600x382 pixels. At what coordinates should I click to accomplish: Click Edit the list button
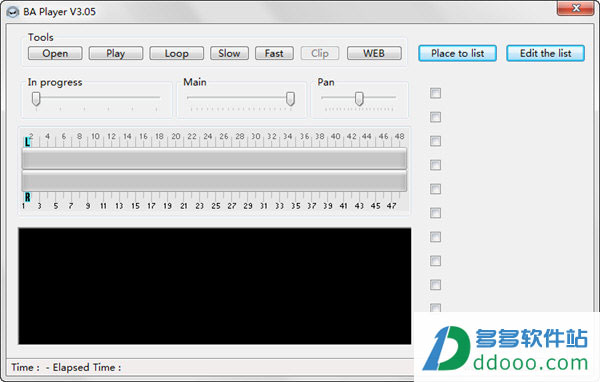[545, 53]
